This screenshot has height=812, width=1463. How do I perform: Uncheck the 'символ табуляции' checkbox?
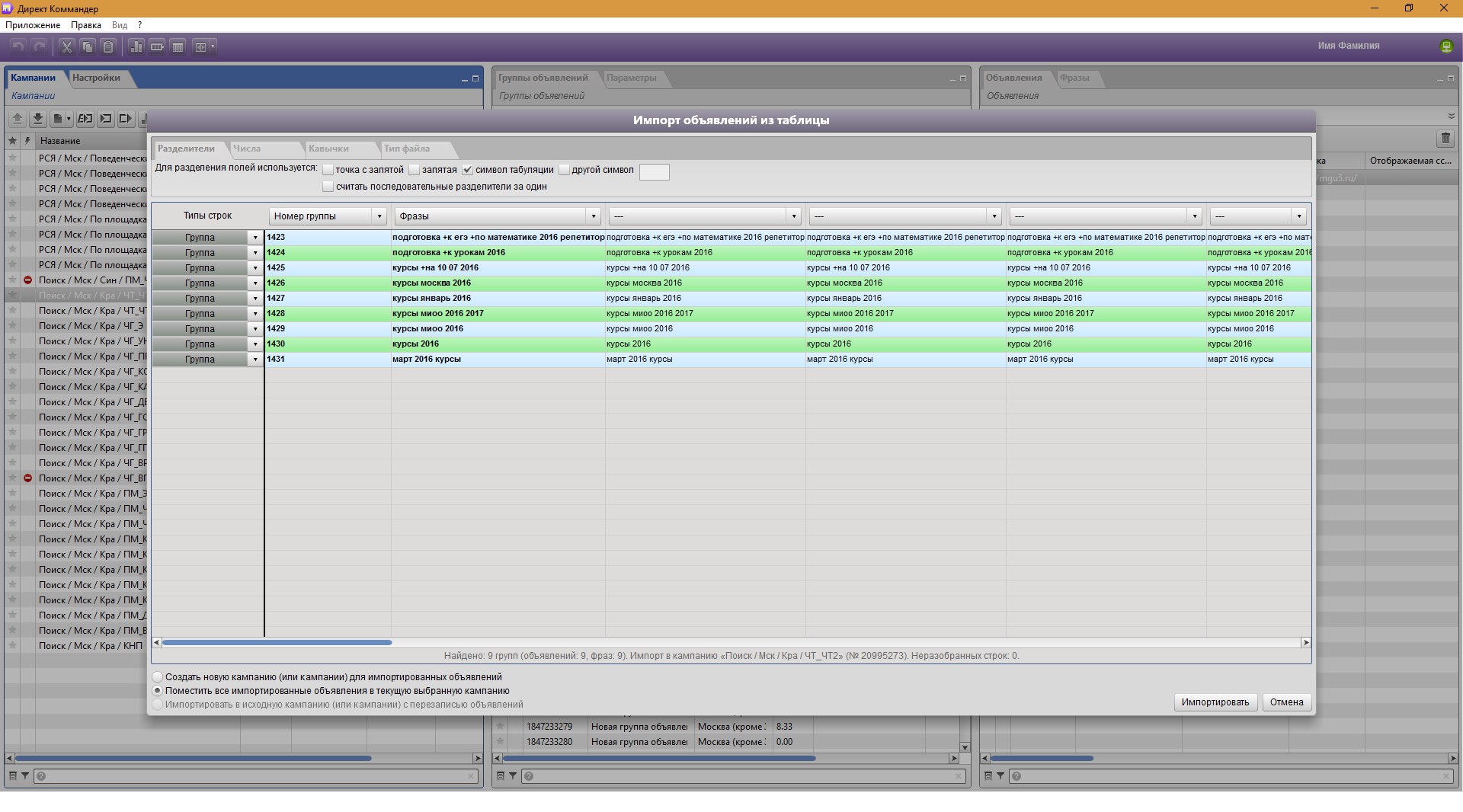click(468, 170)
